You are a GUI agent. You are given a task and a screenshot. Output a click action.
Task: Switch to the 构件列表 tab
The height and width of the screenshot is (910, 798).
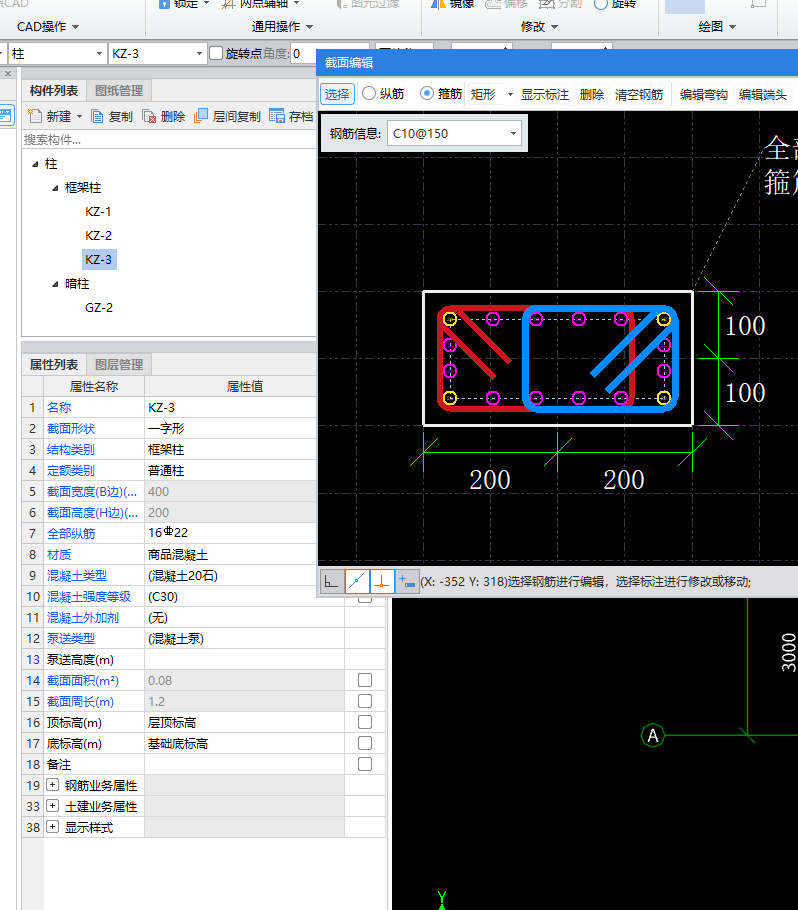point(54,91)
